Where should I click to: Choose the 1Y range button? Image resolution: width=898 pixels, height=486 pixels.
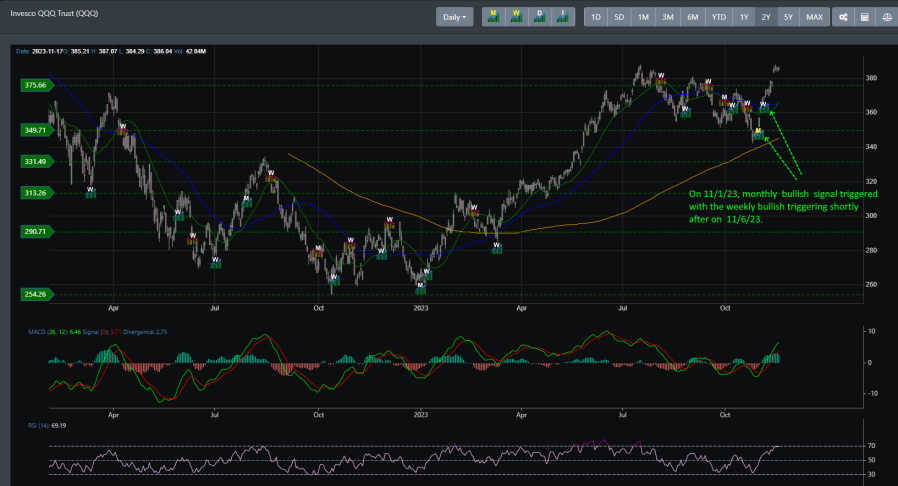point(744,17)
